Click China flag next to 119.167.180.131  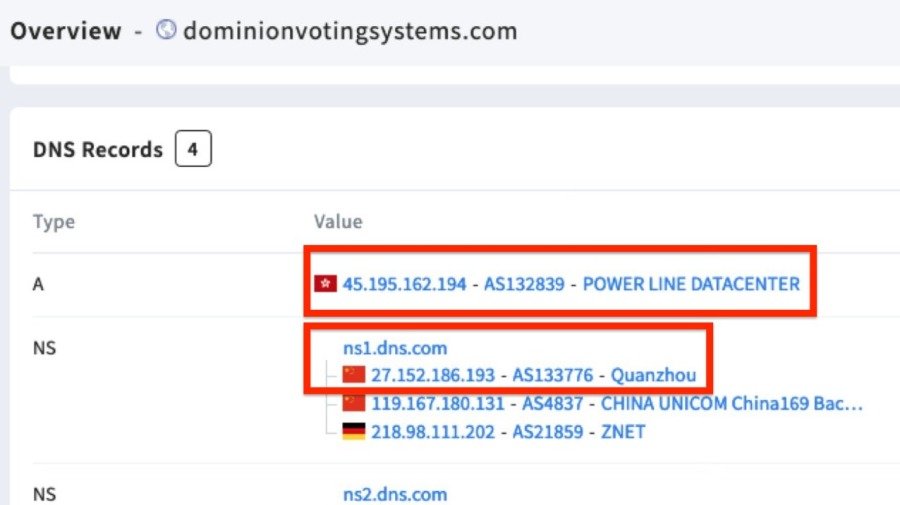coord(354,403)
